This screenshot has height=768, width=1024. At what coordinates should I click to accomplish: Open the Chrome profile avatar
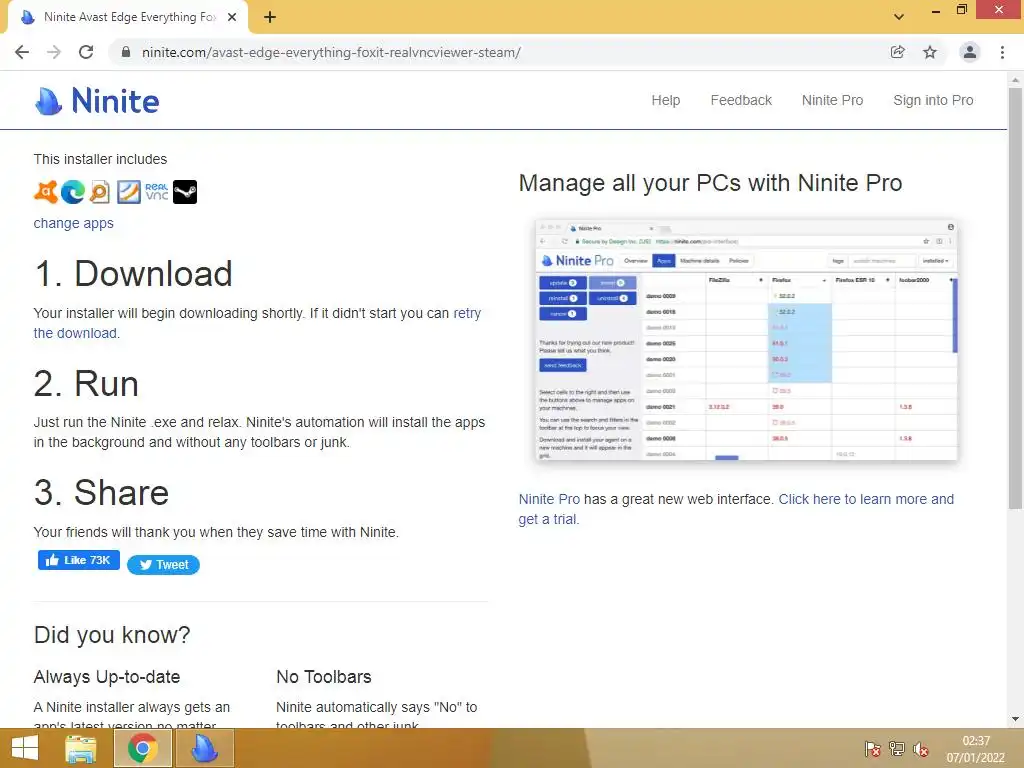[970, 52]
